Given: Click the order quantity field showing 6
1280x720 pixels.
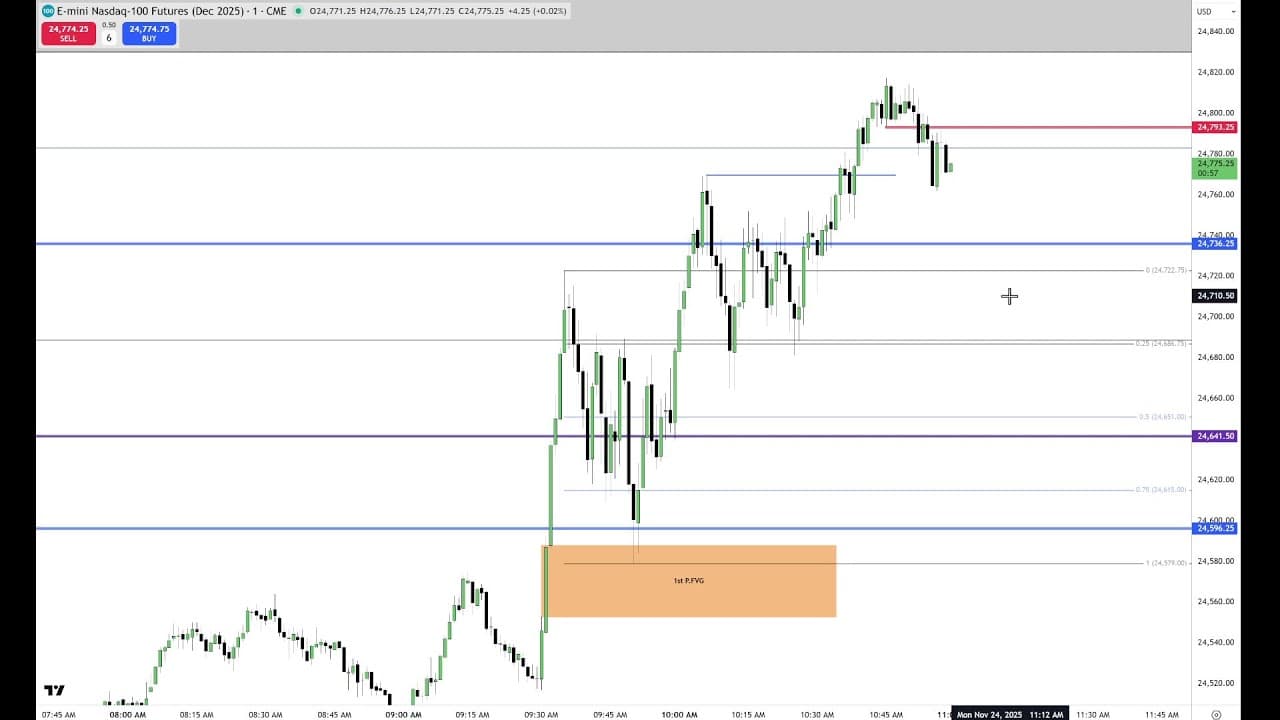Looking at the screenshot, I should (x=109, y=37).
